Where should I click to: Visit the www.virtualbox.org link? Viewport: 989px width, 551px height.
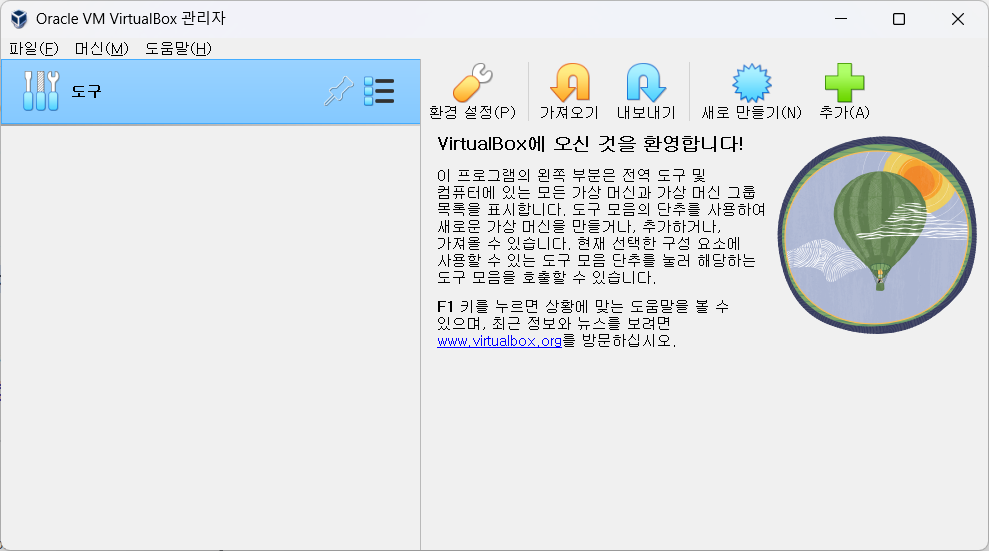(499, 341)
